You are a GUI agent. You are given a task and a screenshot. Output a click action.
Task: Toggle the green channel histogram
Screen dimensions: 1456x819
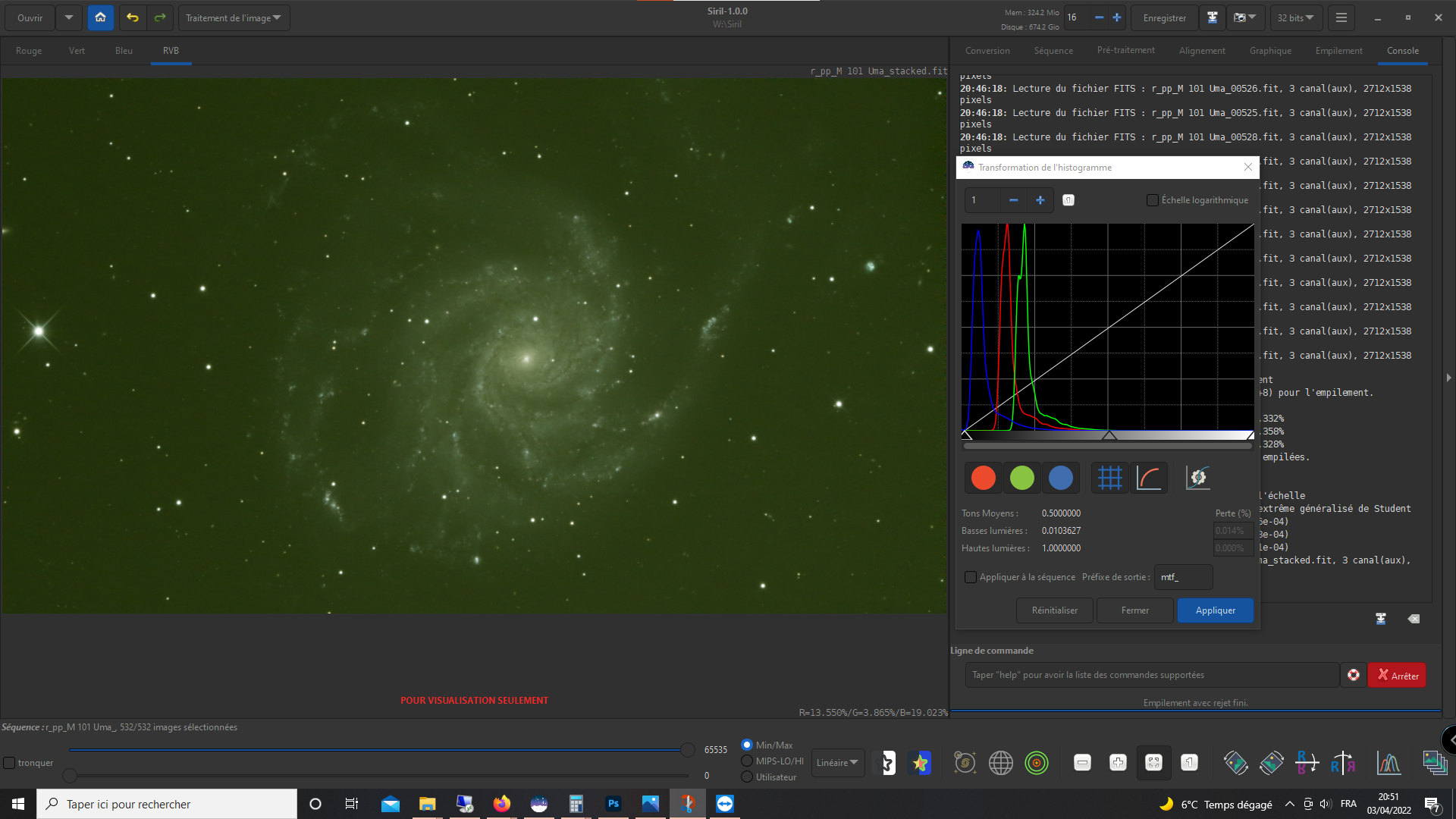tap(1022, 478)
